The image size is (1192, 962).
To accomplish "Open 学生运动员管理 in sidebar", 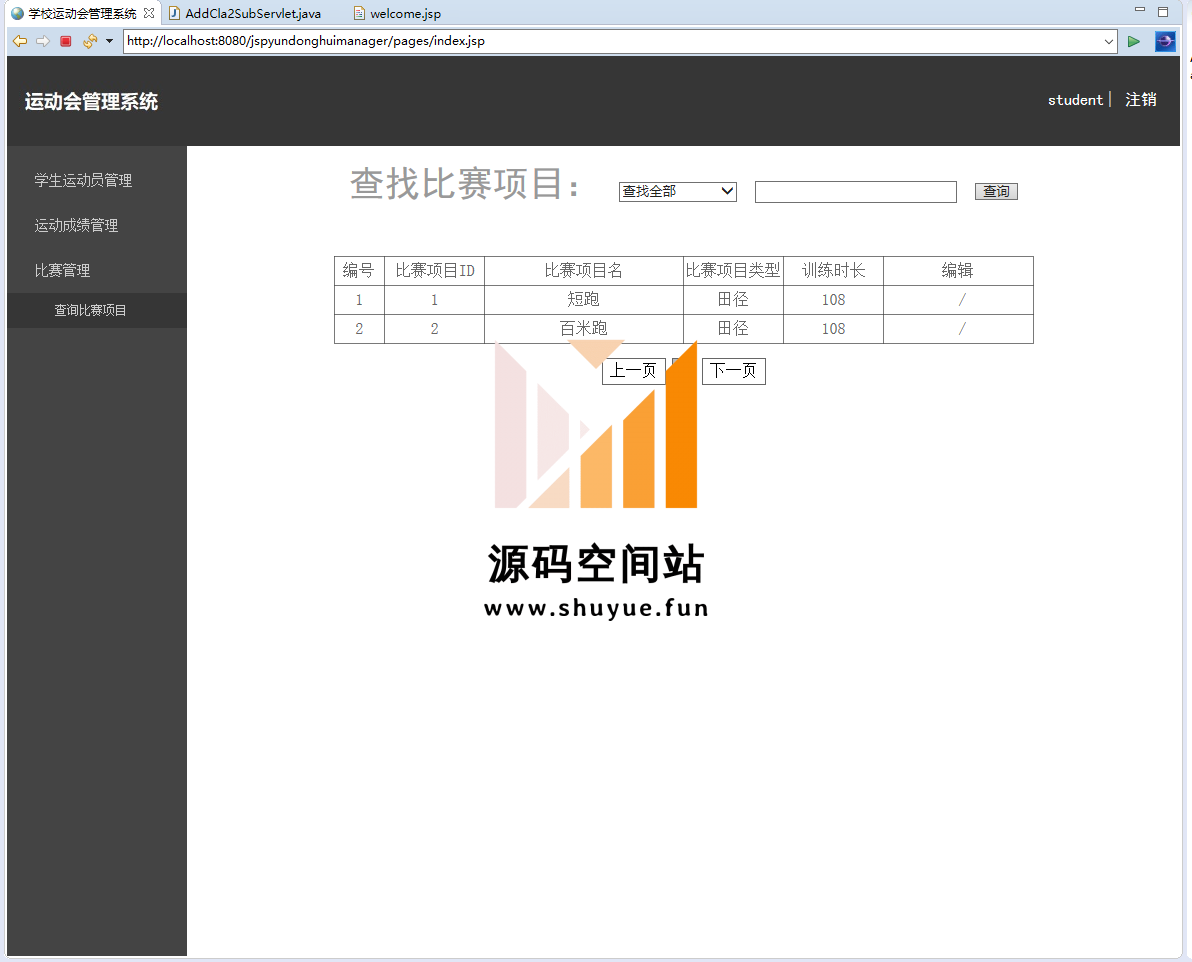I will pos(83,180).
